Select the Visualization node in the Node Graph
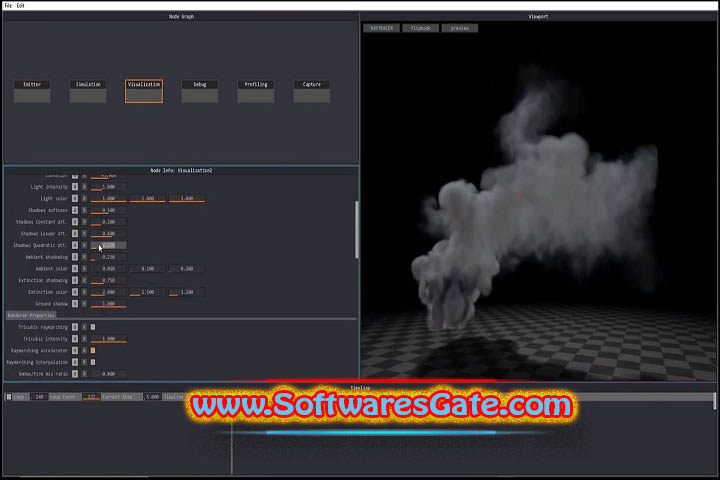Screen dimensions: 720x480 [x=144, y=91]
